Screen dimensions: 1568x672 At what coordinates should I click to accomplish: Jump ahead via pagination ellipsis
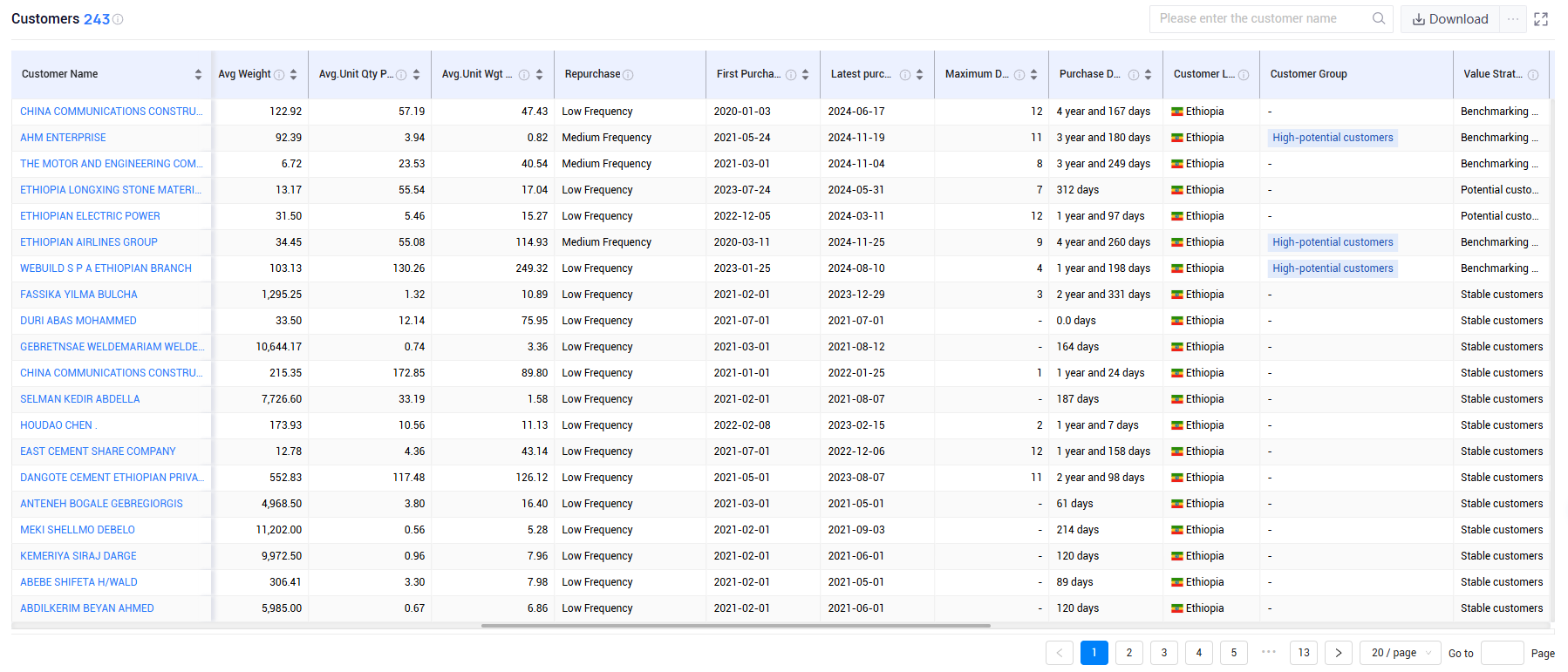[x=1269, y=652]
